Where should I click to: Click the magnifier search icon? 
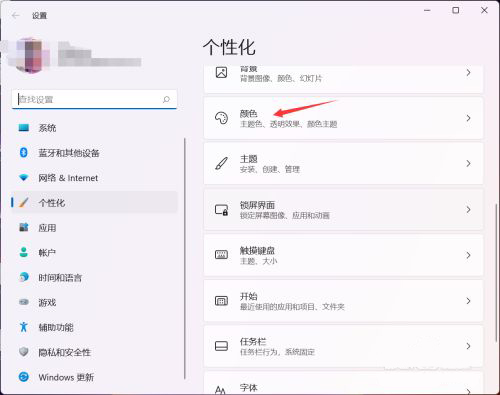click(166, 99)
